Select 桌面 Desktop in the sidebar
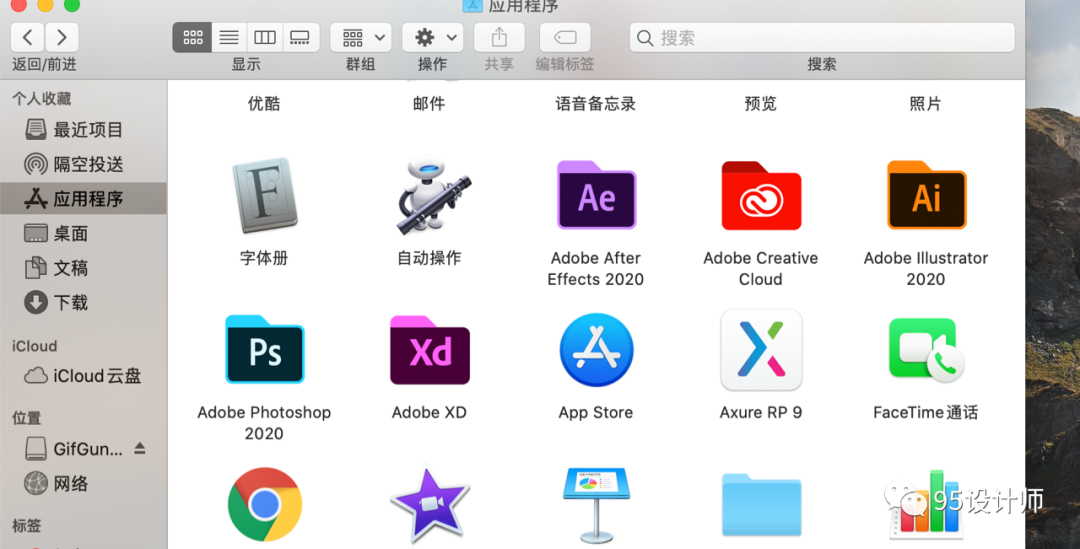 tap(83, 234)
